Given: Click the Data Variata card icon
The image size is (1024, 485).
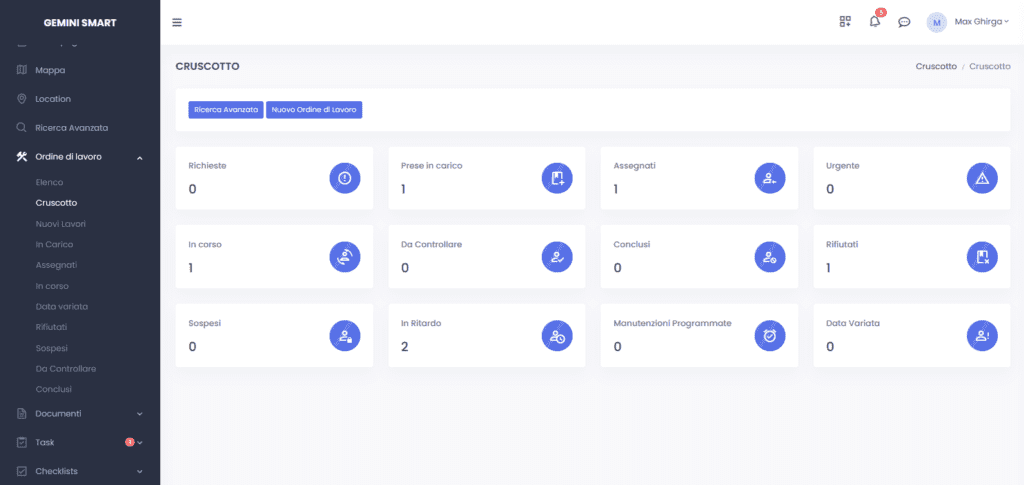Looking at the screenshot, I should coord(982,336).
